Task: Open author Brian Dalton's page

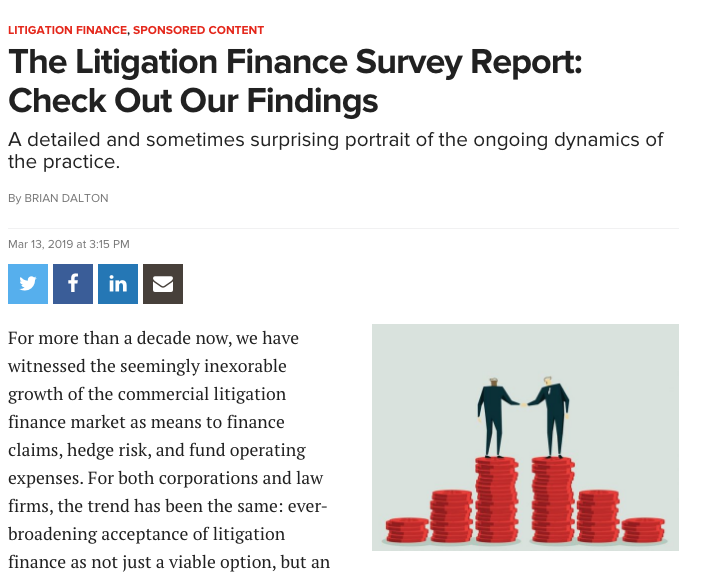Action: pyautogui.click(x=66, y=198)
